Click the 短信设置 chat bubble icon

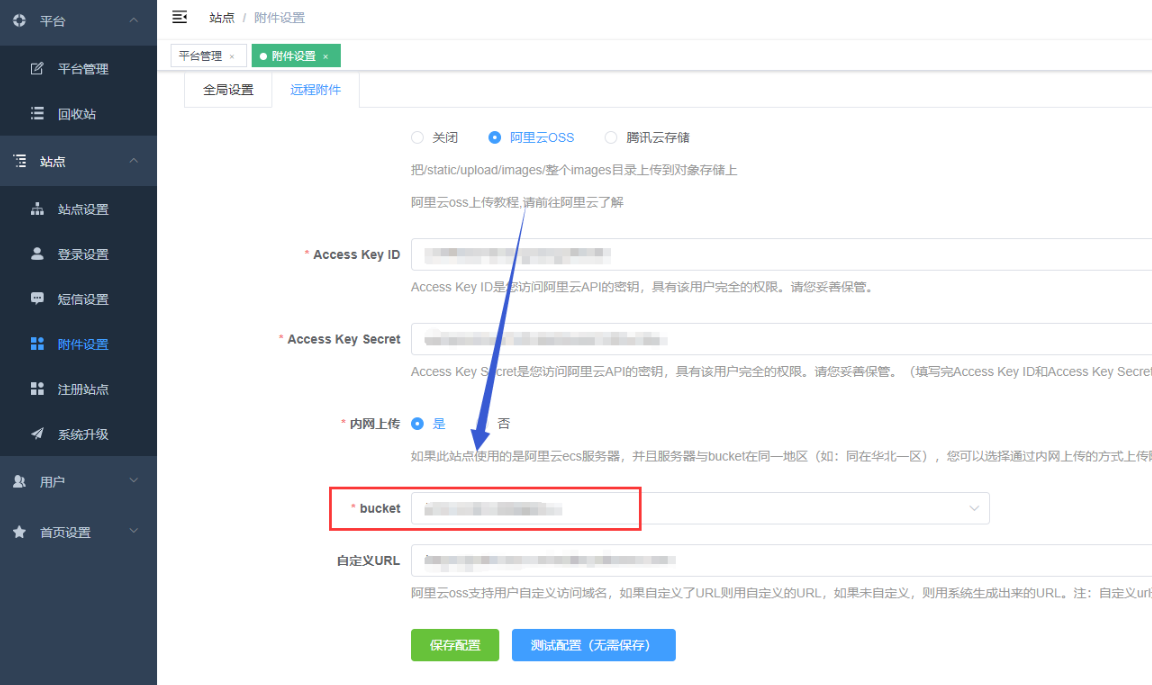tap(38, 299)
